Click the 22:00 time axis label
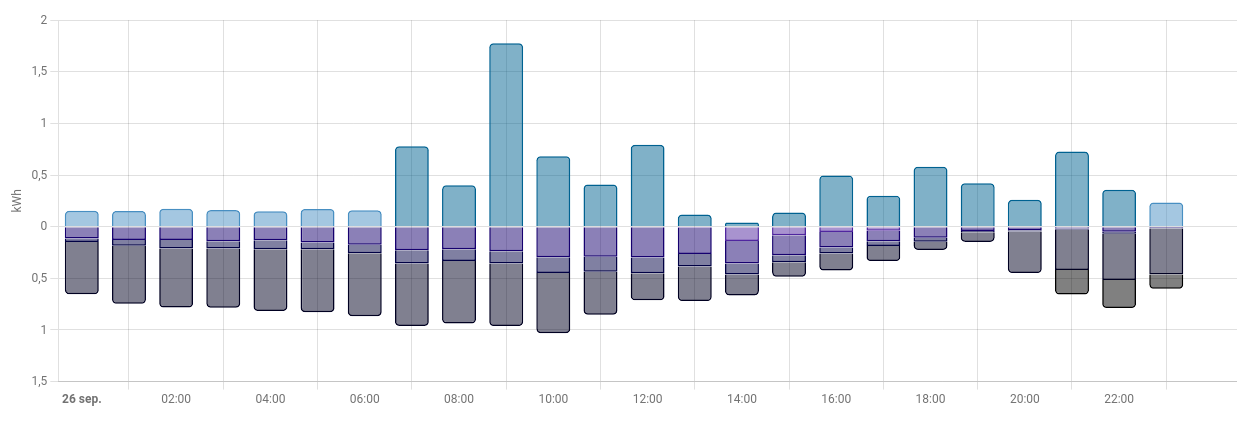 point(1119,399)
